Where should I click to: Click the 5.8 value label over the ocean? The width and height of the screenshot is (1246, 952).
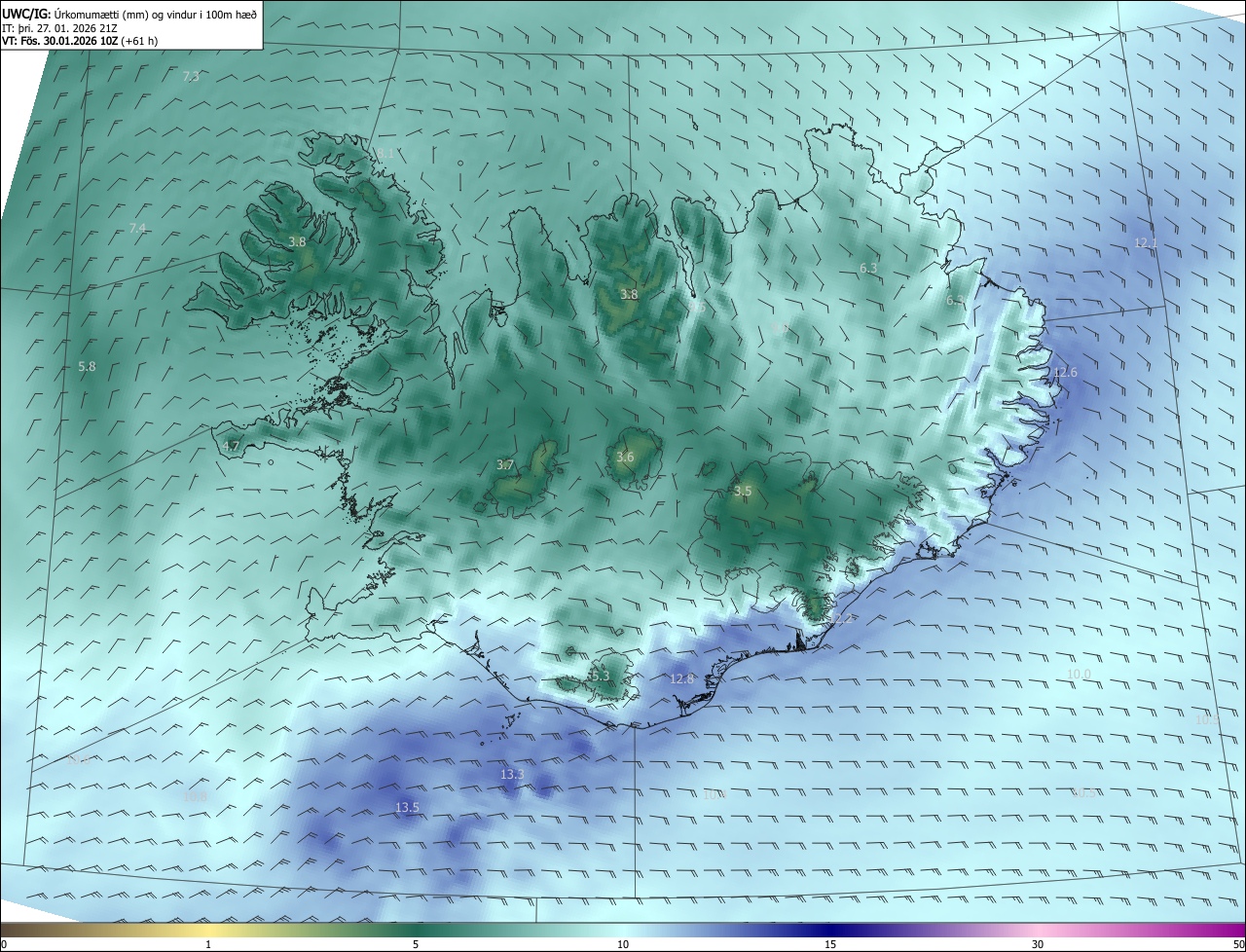click(87, 367)
